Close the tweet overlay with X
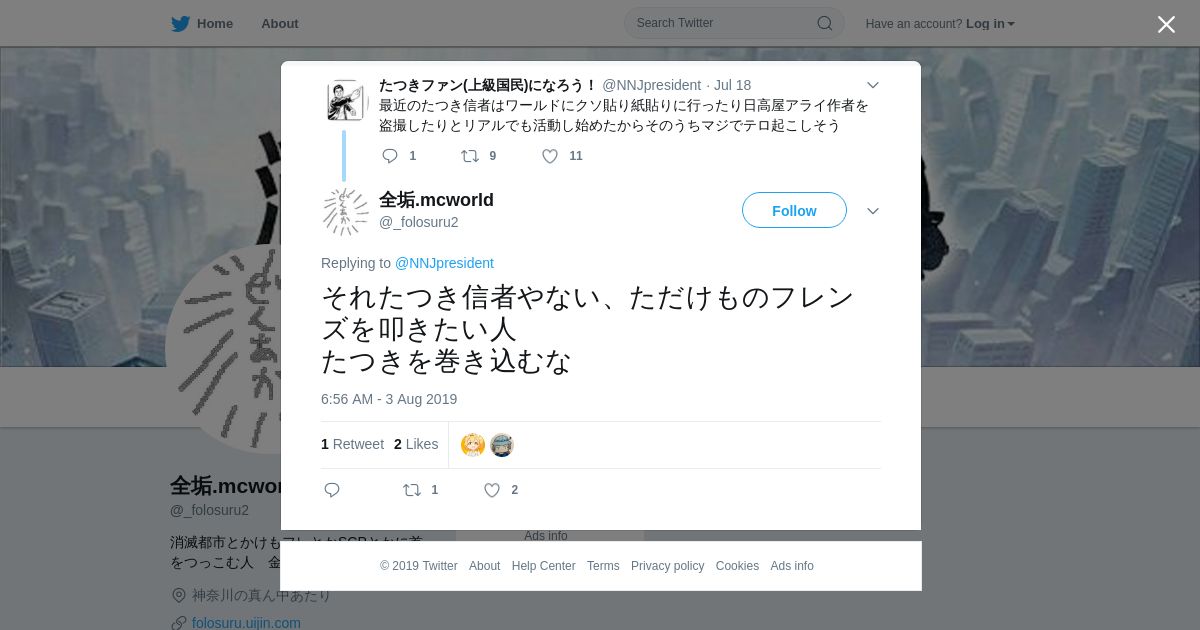Screen dimensions: 1200x630 coord(1166,24)
